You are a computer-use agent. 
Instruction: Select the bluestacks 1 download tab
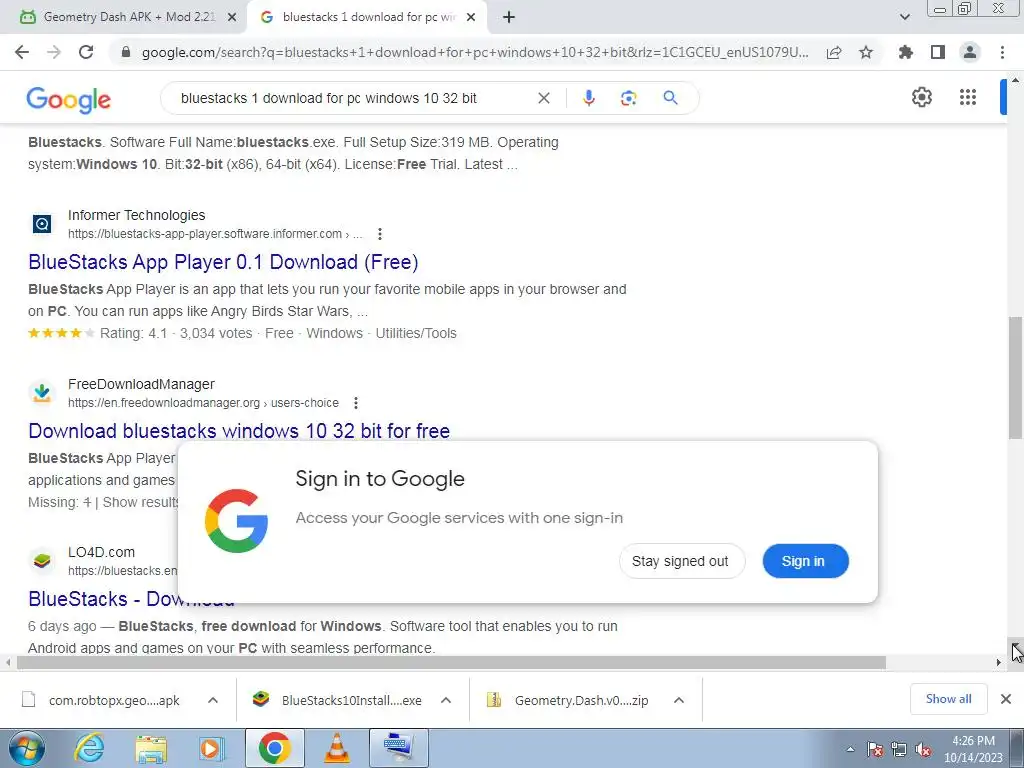pyautogui.click(x=368, y=17)
